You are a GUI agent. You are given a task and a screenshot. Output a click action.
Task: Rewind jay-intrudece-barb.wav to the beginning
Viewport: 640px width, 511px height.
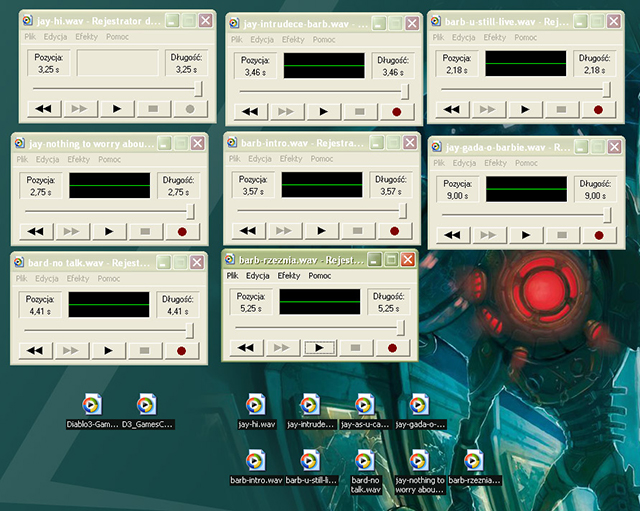coord(250,111)
